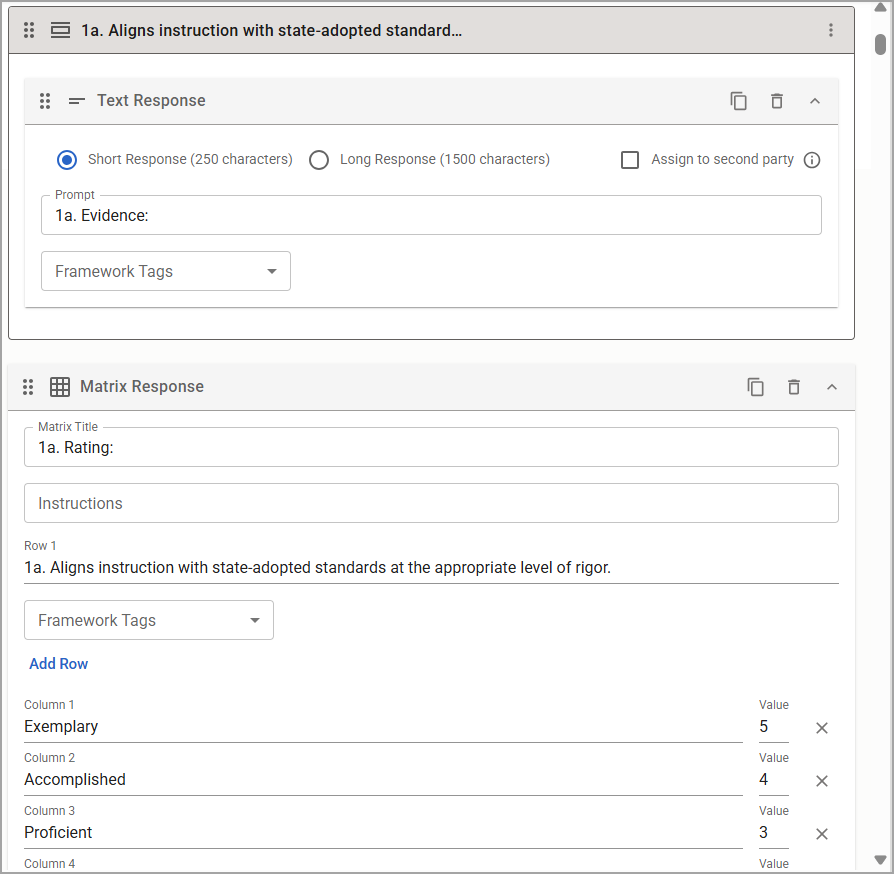The width and height of the screenshot is (894, 874).
Task: Click the 1a. Aligns instruction section title
Action: (x=271, y=30)
